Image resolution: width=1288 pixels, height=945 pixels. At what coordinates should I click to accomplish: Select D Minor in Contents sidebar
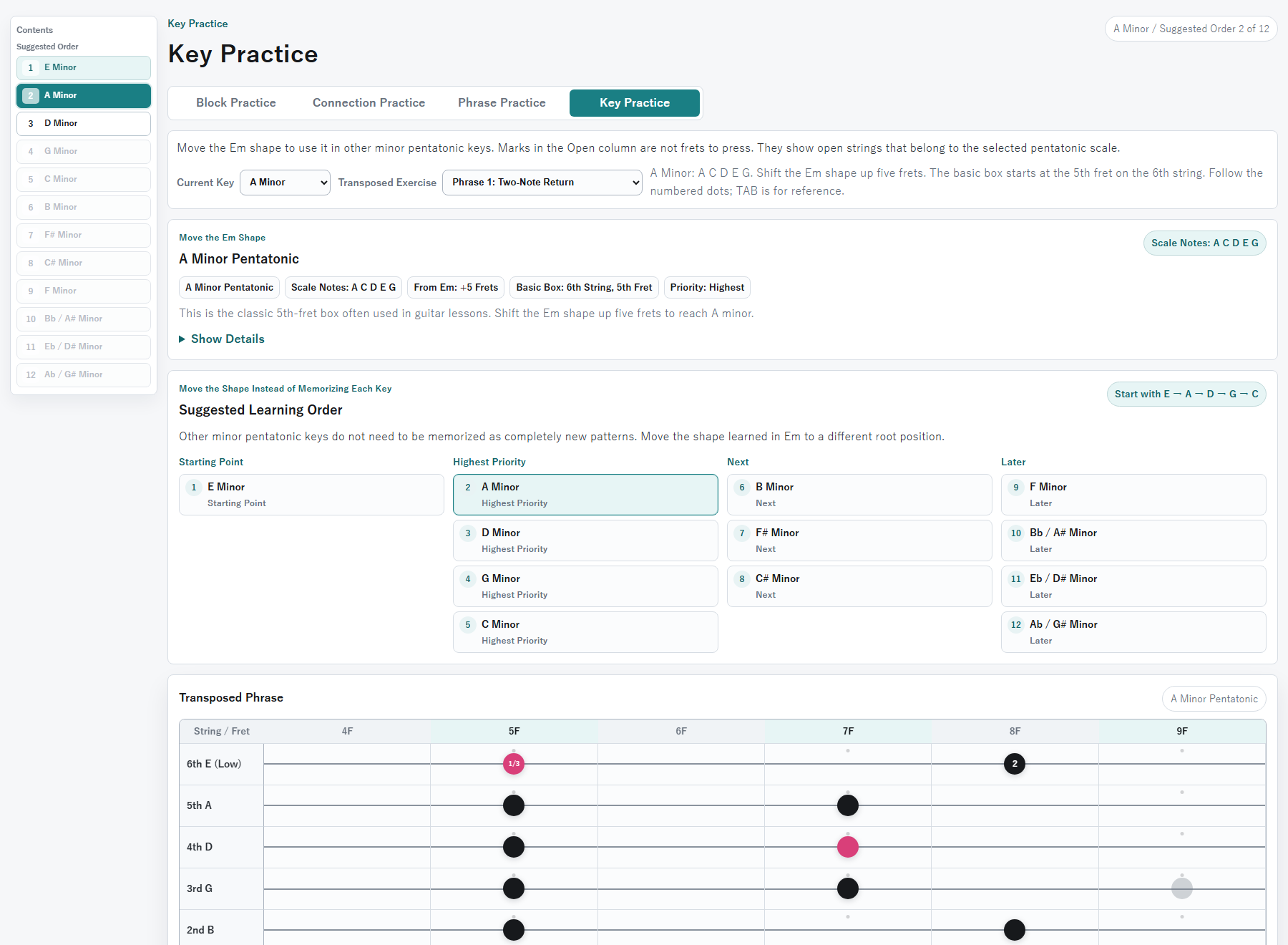(84, 123)
